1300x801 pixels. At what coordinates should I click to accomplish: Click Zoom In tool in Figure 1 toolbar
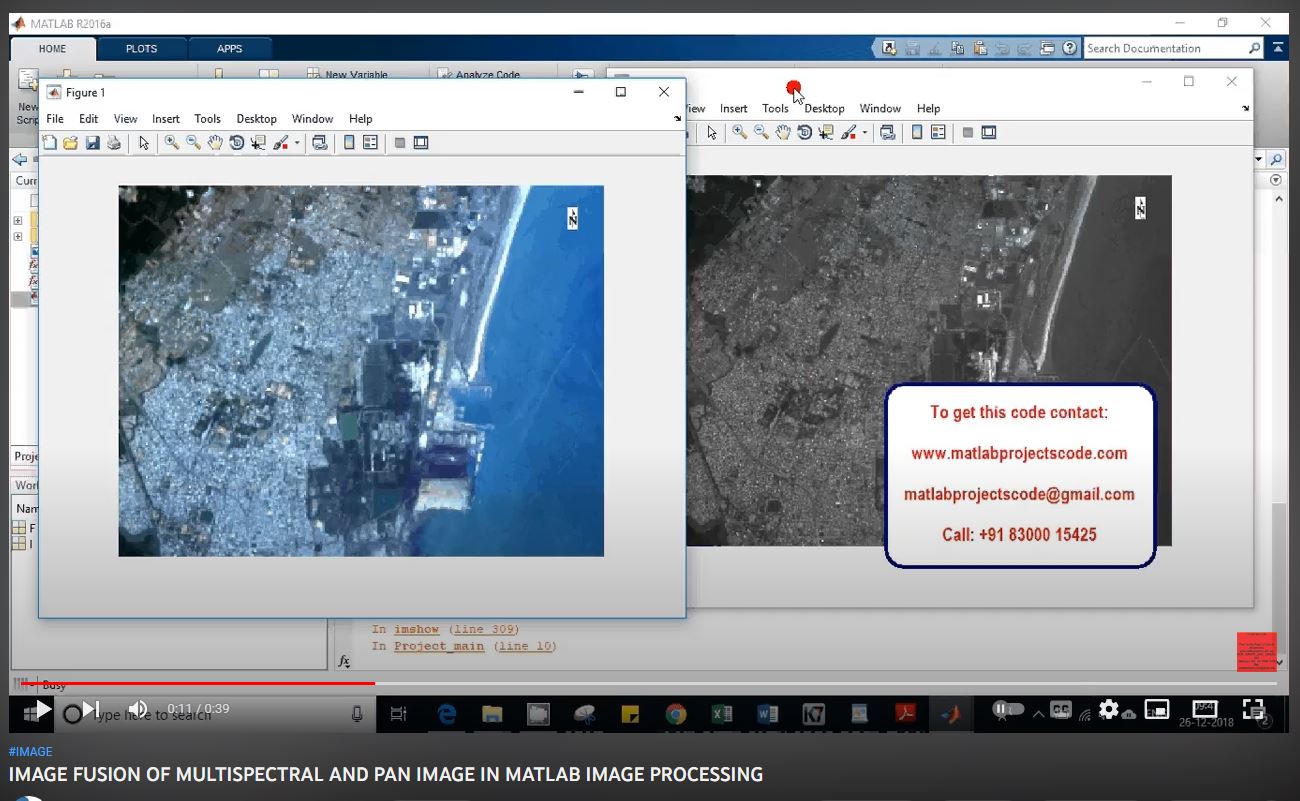[x=172, y=143]
